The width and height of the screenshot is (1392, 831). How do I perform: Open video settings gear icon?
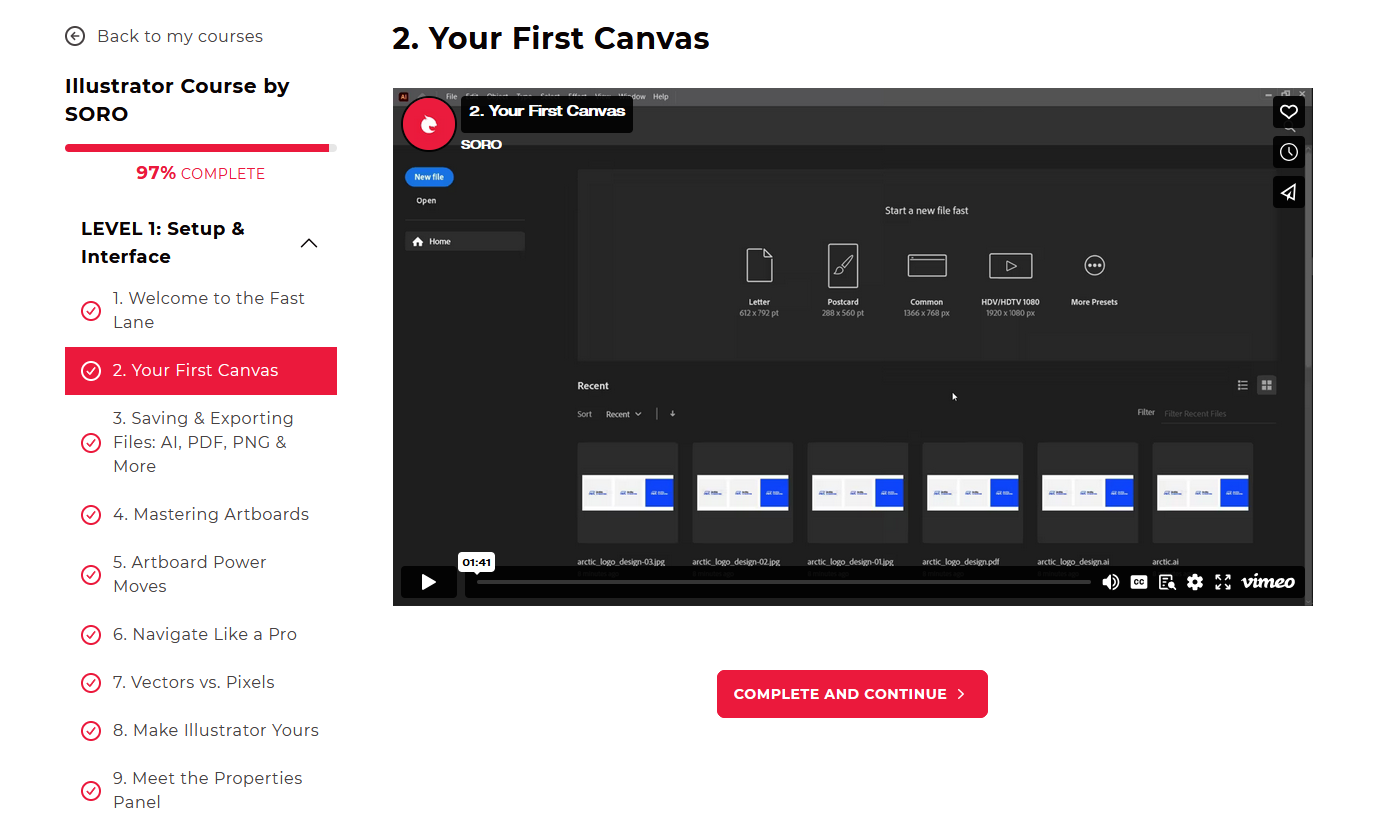[1194, 582]
